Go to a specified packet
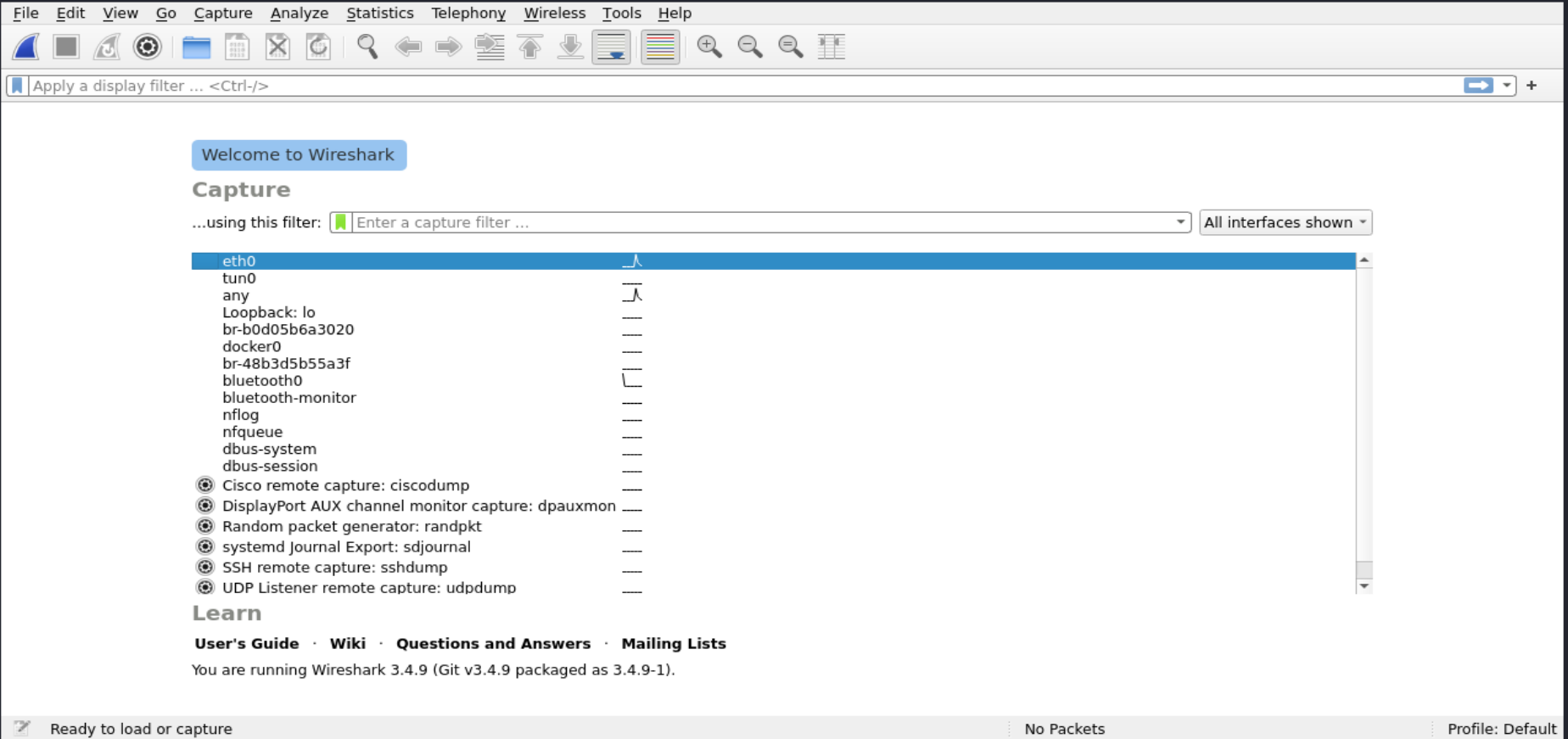Viewport: 1568px width, 739px height. 490,47
